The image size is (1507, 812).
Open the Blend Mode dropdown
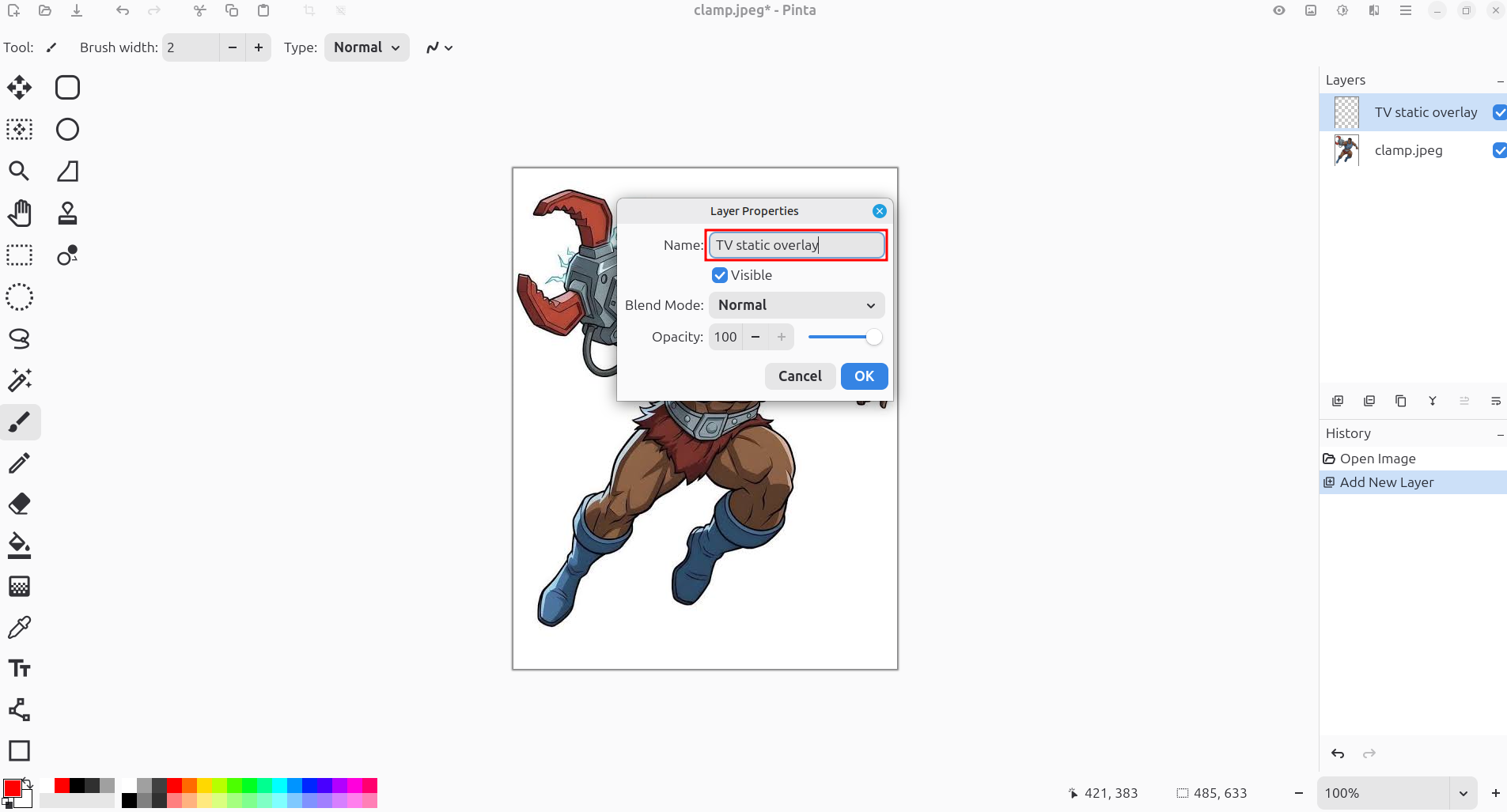797,305
